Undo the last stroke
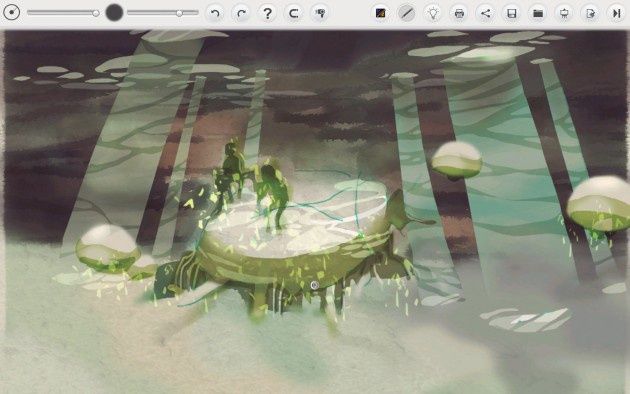 coord(215,13)
